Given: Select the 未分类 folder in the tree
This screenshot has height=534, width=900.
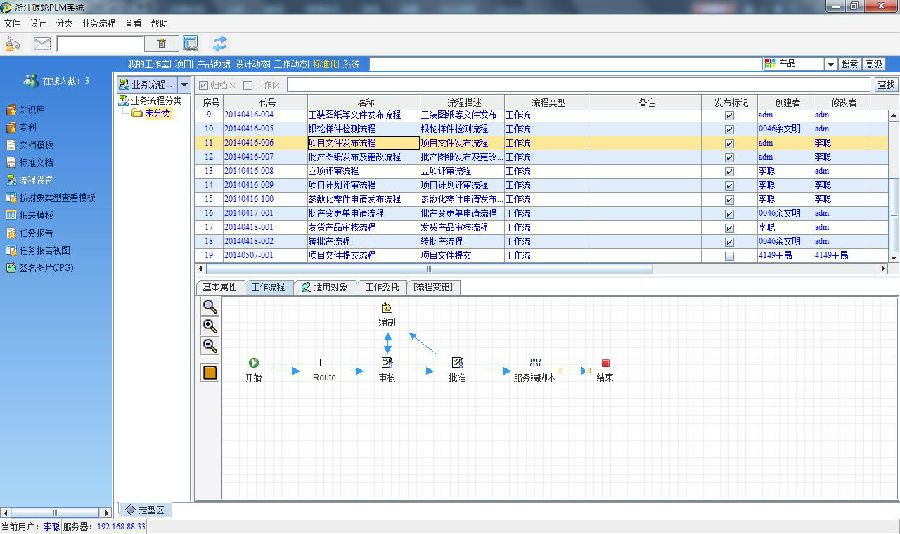Looking at the screenshot, I should tap(158, 113).
